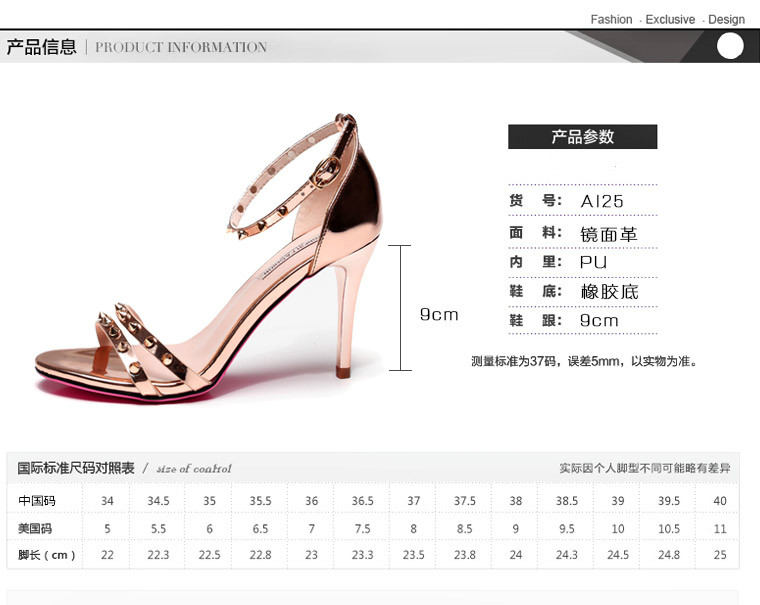Select the product code AI25
760x605 pixels.
[x=602, y=201]
